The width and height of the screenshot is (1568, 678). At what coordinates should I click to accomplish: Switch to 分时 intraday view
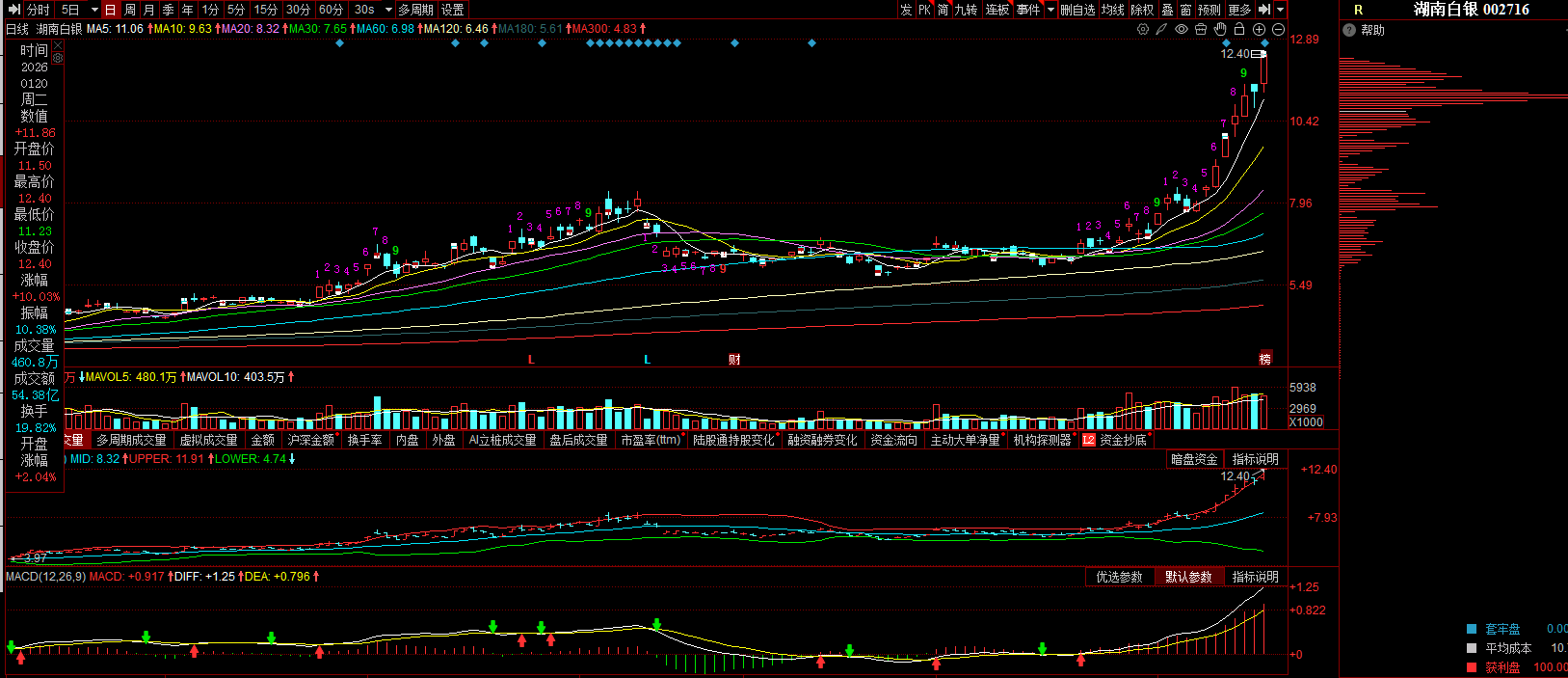point(39,10)
